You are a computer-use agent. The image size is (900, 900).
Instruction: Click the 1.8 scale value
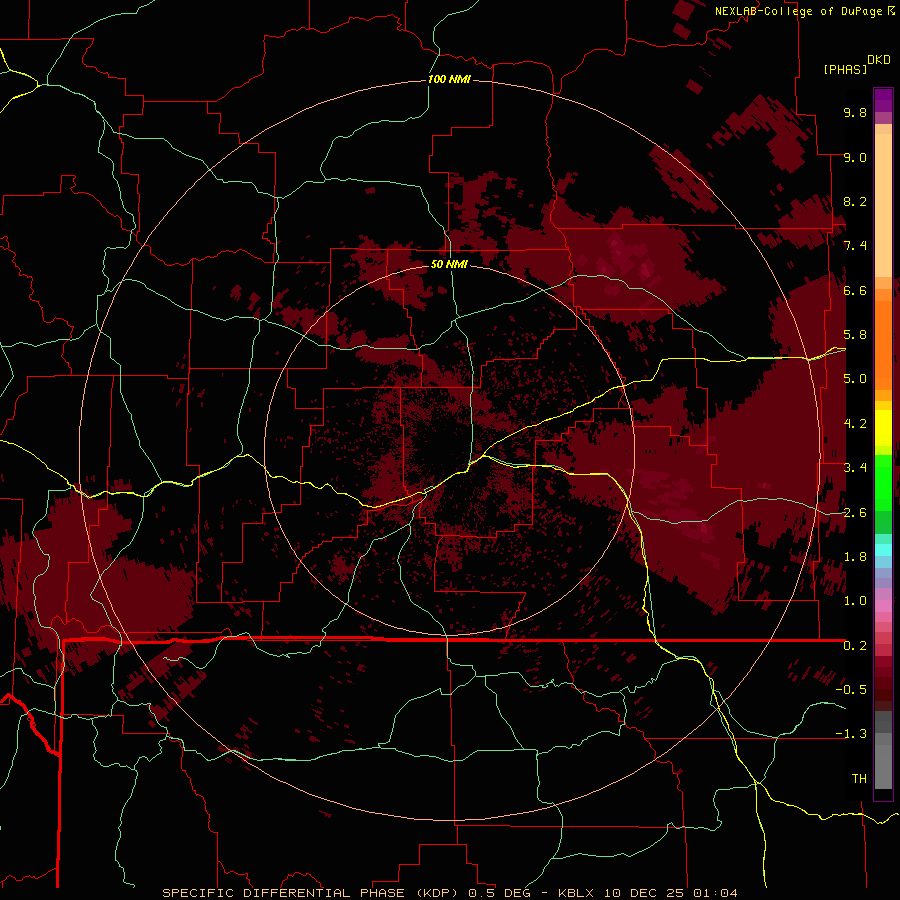[855, 557]
